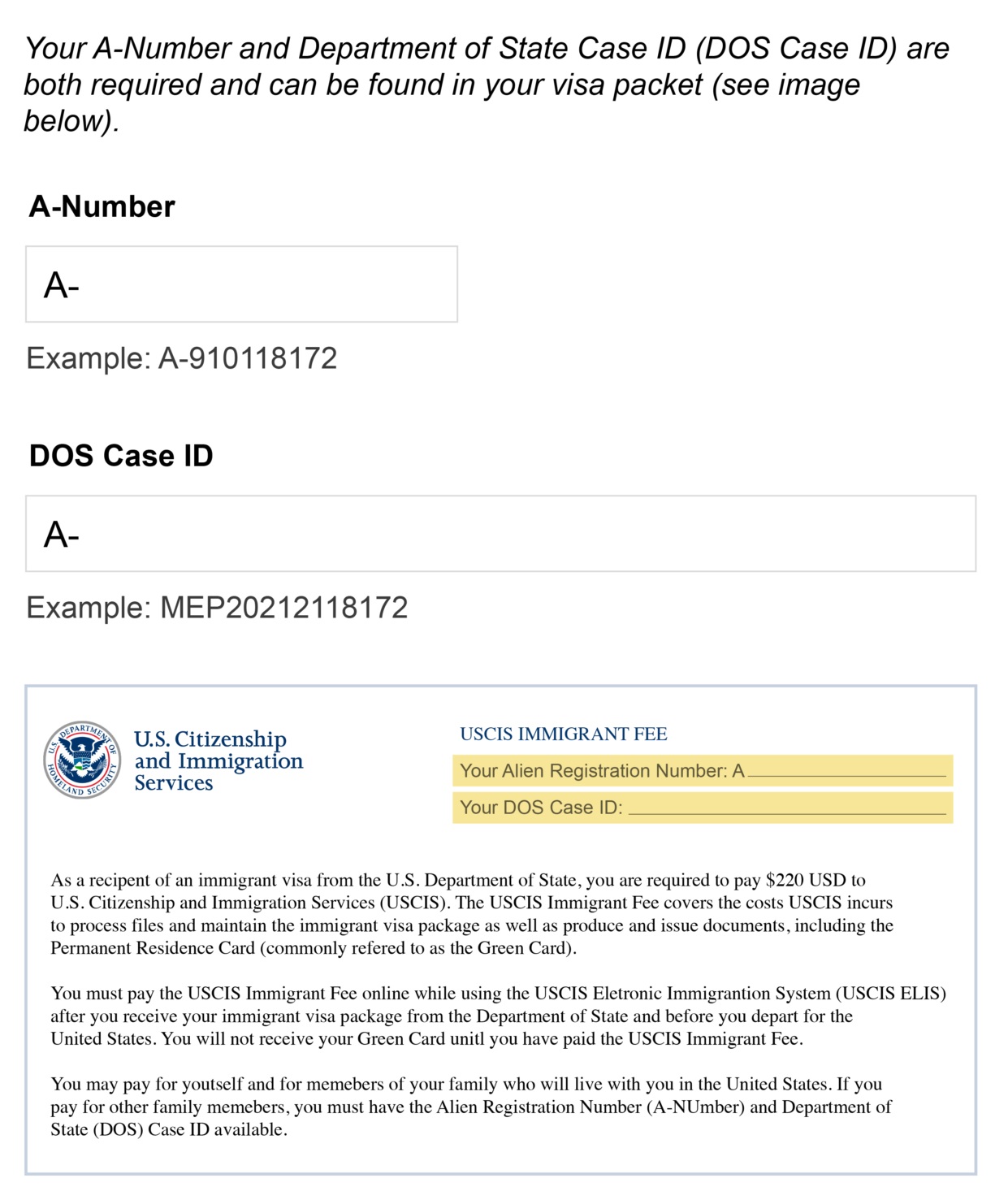This screenshot has width=1008, height=1200.
Task: Click the A-Number section heading
Action: point(102,208)
